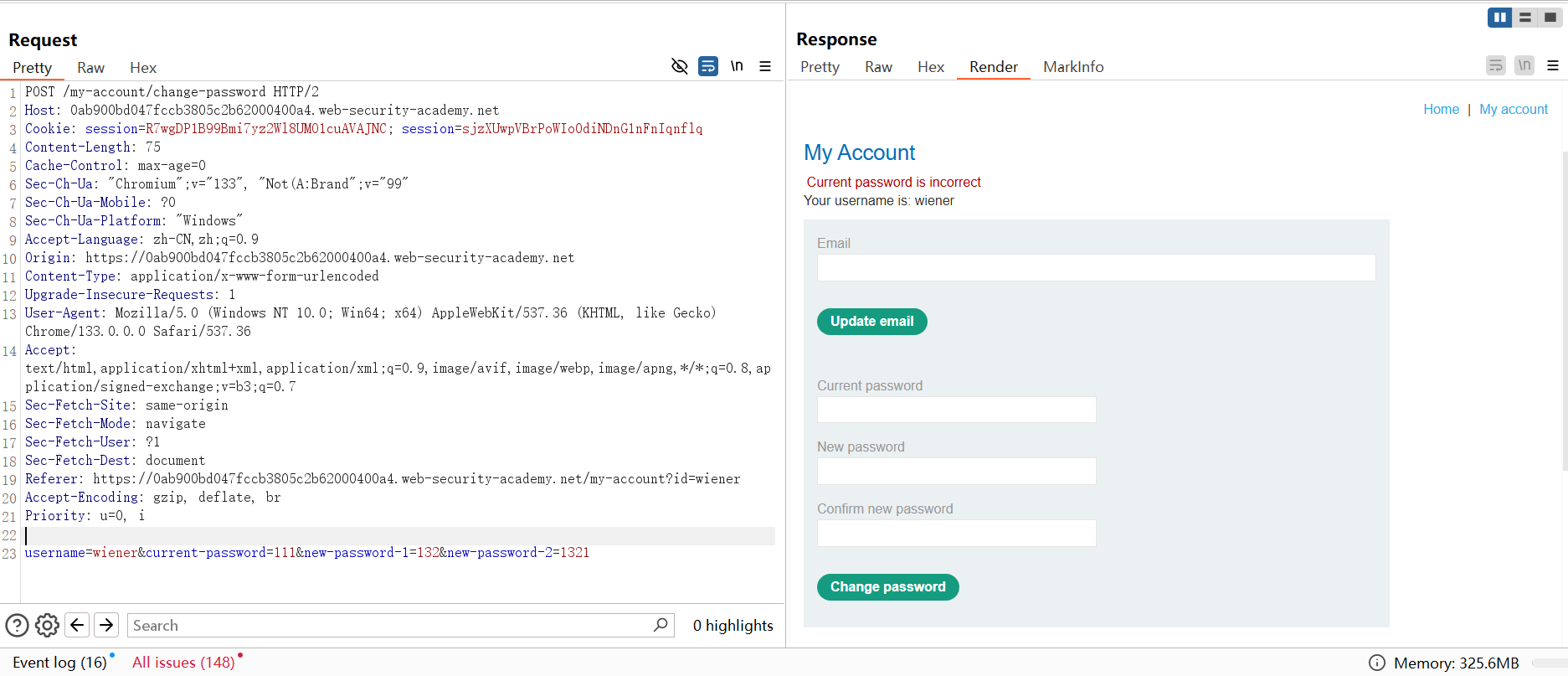Toggle hide non-printable characters eye icon in Request

pyautogui.click(x=679, y=66)
